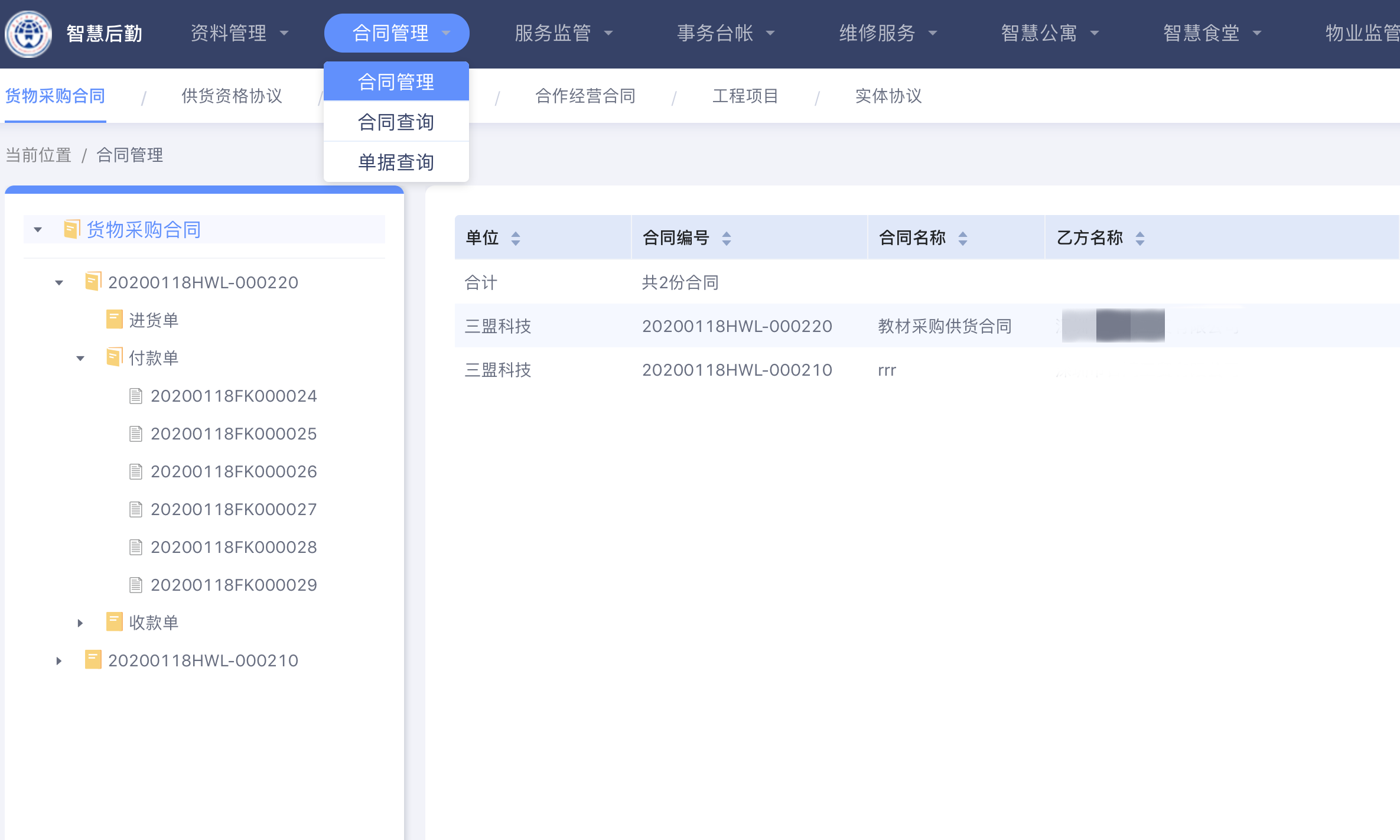Screen dimensions: 1400x840
Task: Toggle sort on 乙方名称 column
Action: pyautogui.click(x=1140, y=238)
